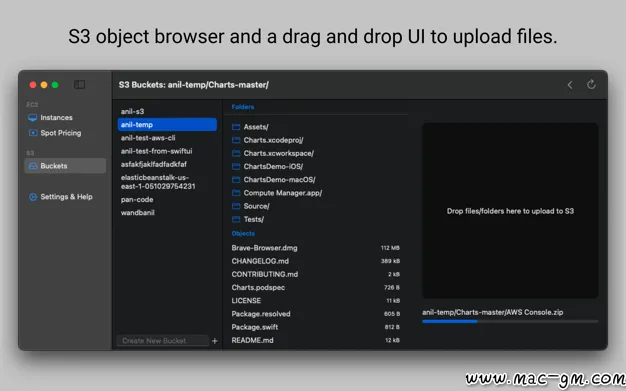
Task: Click the Instances monitor icon
Action: coord(33,117)
